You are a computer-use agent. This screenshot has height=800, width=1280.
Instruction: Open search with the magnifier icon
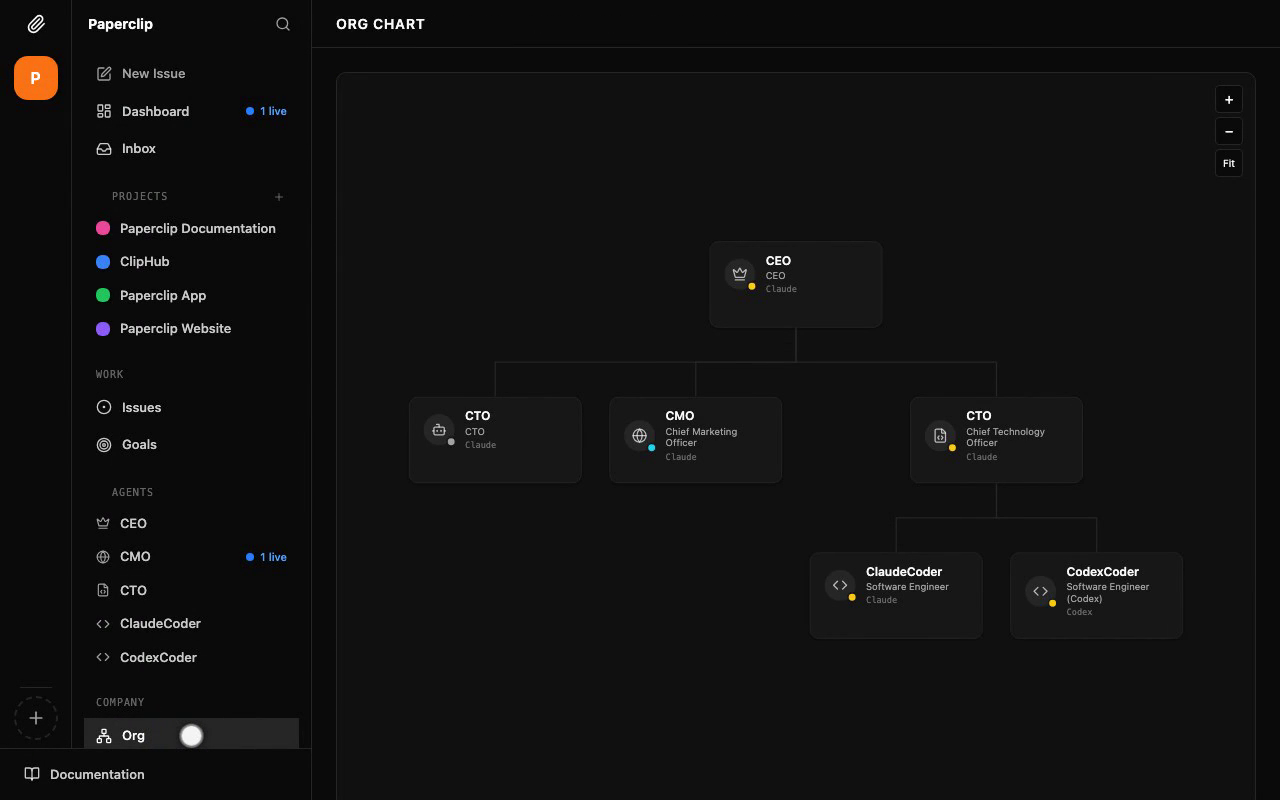tap(283, 24)
